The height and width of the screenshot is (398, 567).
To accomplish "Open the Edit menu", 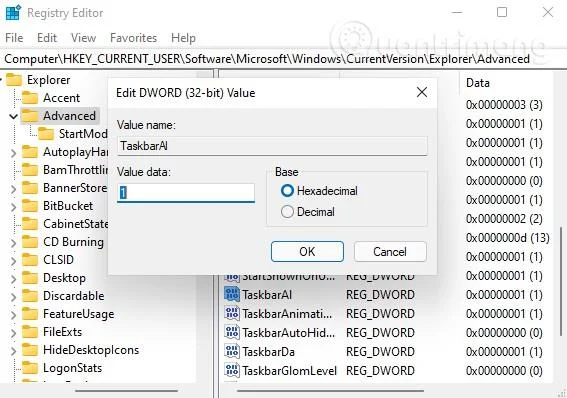I will [47, 38].
